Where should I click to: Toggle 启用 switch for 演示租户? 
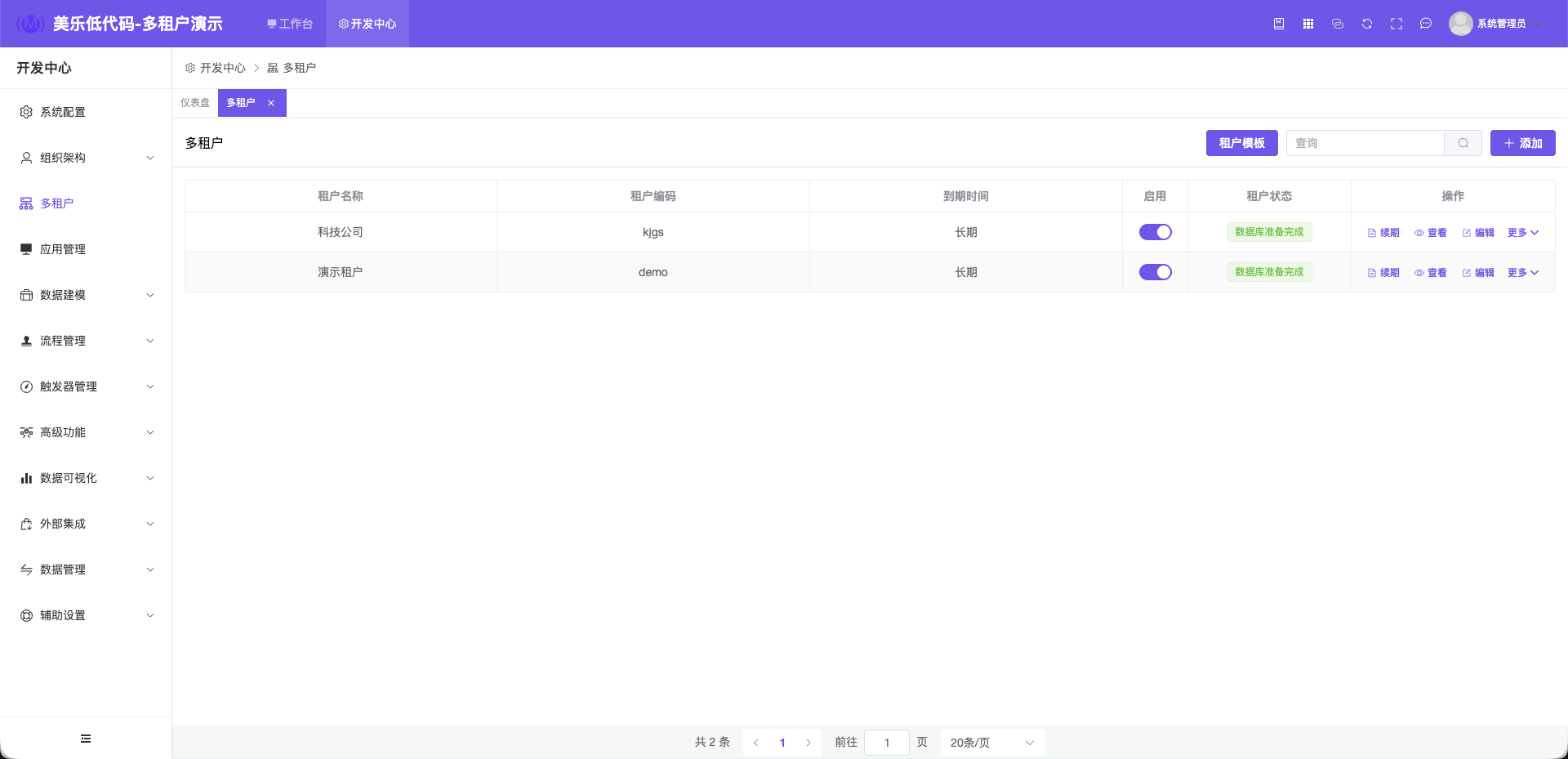point(1156,272)
